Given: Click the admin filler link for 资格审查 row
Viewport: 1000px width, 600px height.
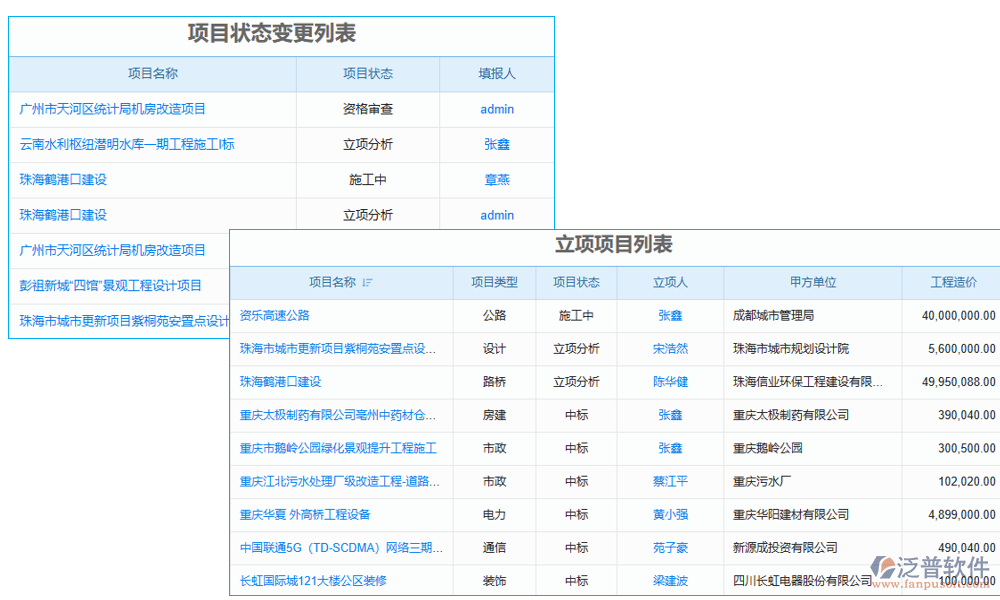Looking at the screenshot, I should (496, 110).
